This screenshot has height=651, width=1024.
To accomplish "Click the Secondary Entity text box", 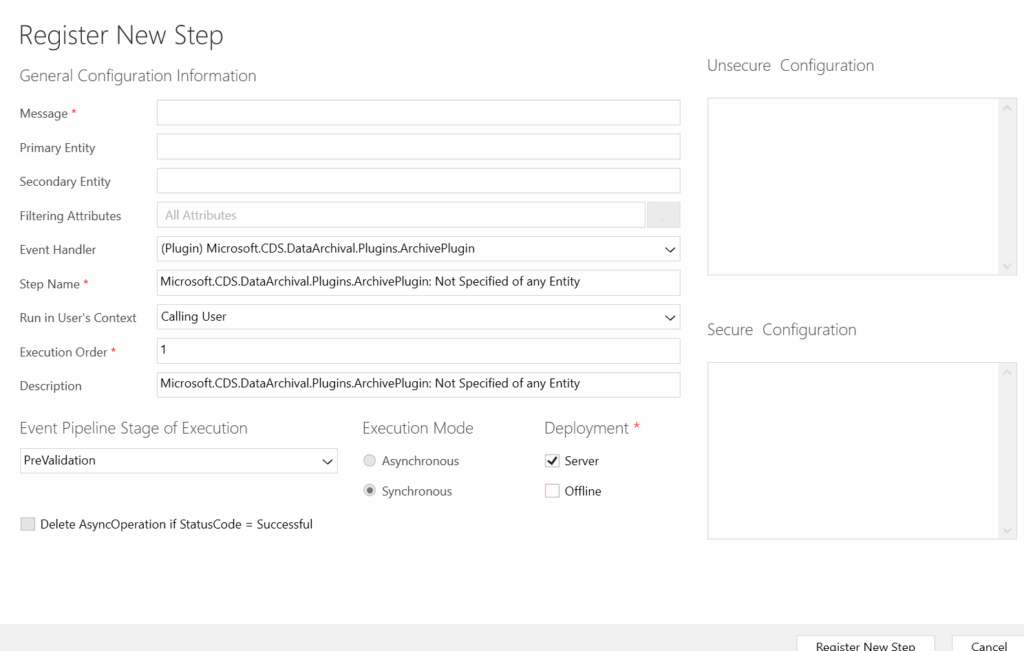I will 418,181.
